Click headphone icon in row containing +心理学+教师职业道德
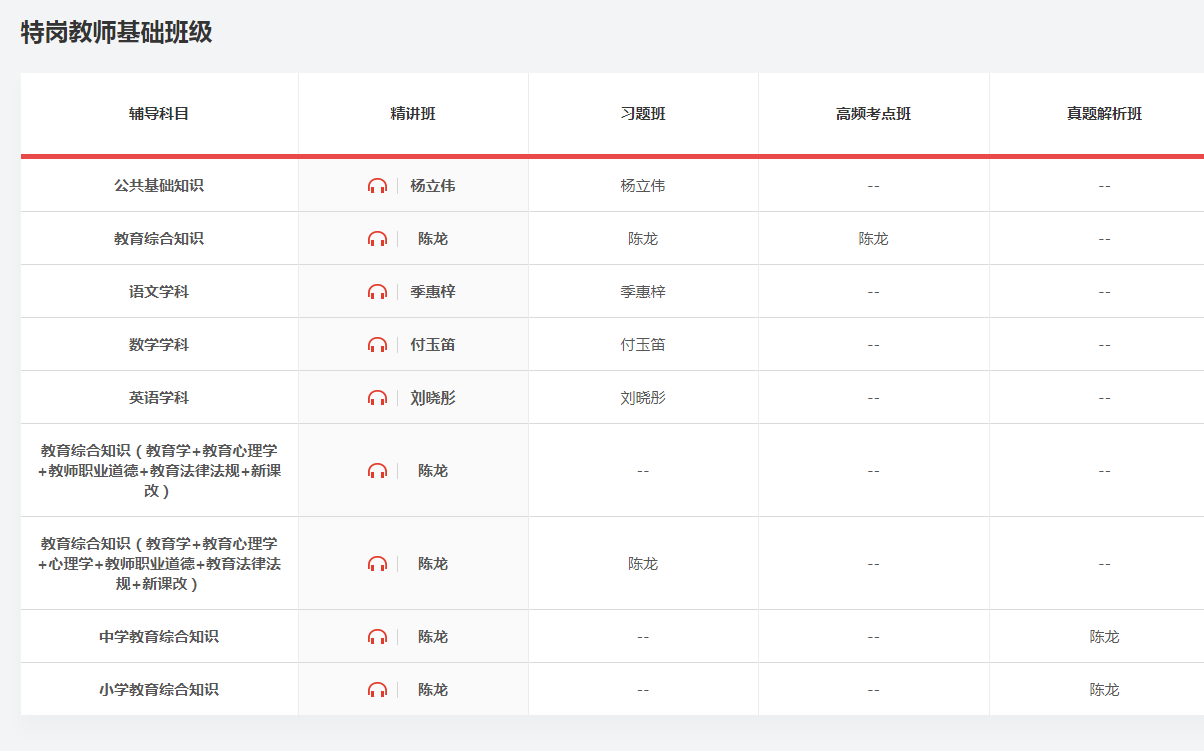Viewport: 1204px width, 751px height. click(377, 564)
